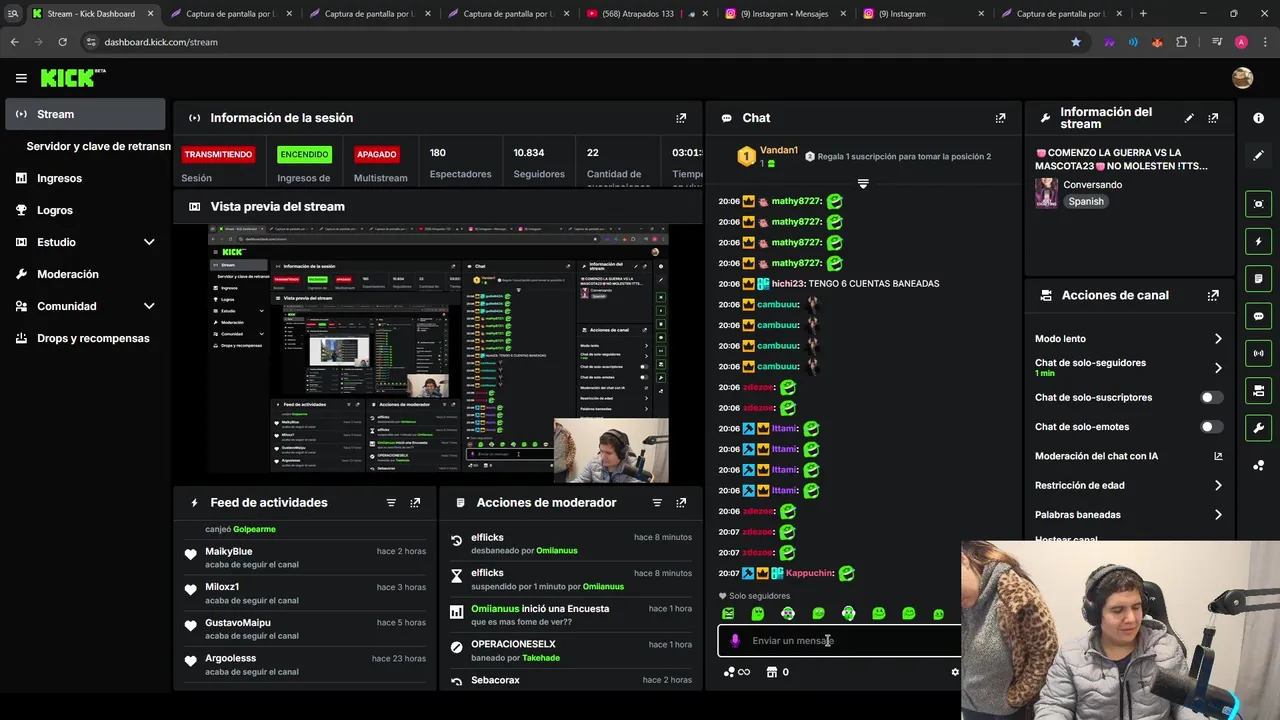Click the document icon in right sidebar
Viewport: 1280px width, 720px height.
(1258, 279)
